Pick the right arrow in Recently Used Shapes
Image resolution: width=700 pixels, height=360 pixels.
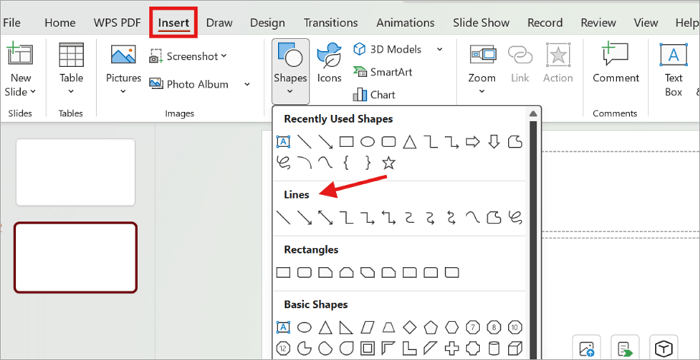click(x=472, y=142)
